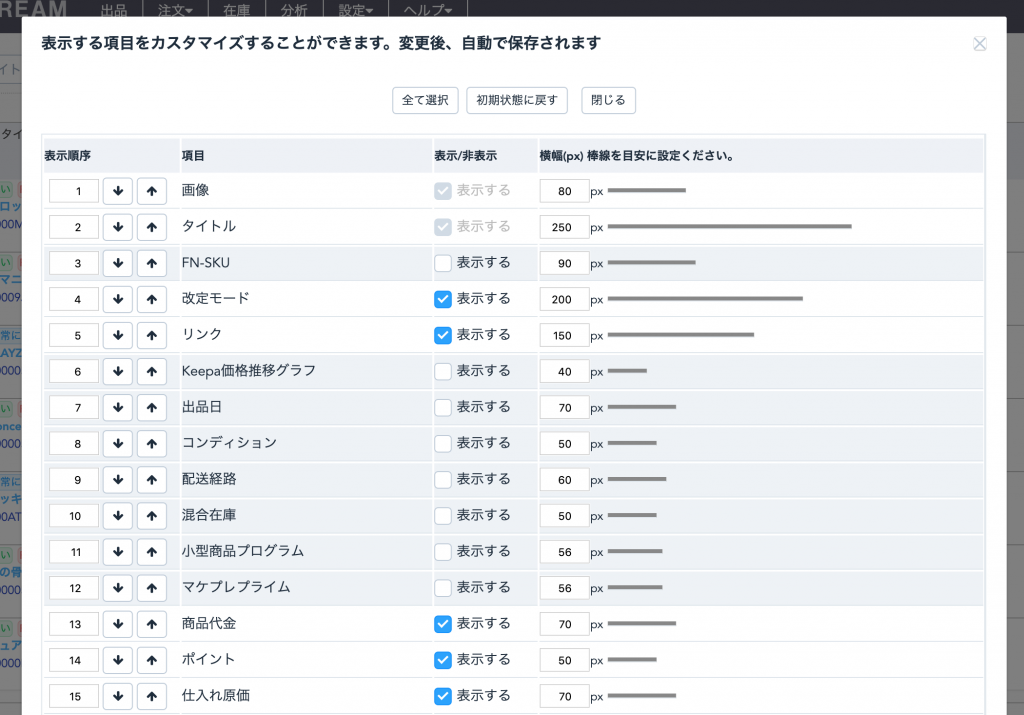Viewport: 1024px width, 715px height.
Task: Enable 表示する for 混合在庫
Action: pos(443,516)
